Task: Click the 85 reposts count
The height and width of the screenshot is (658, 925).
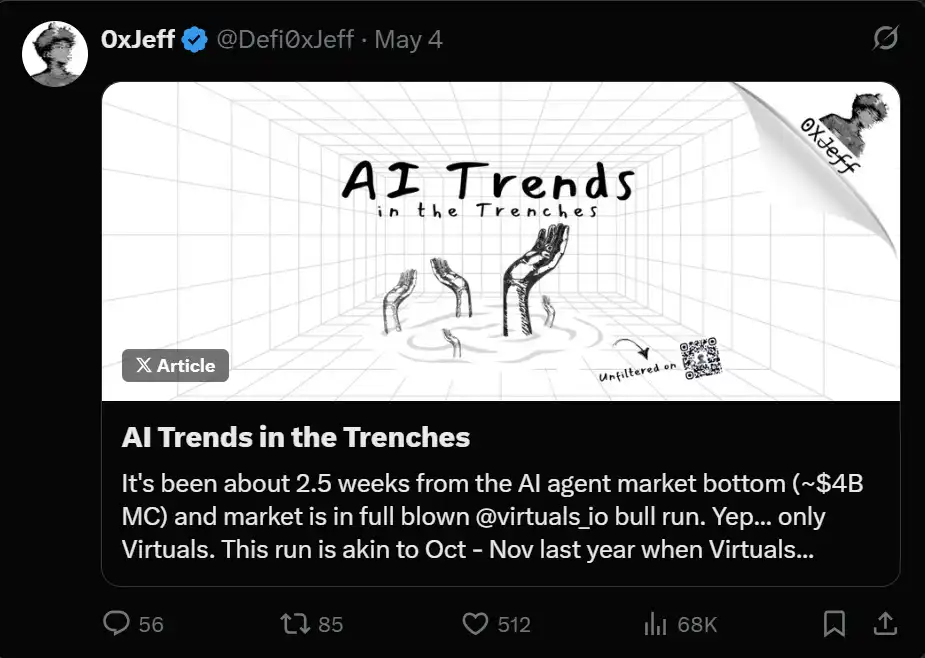Action: coord(330,624)
